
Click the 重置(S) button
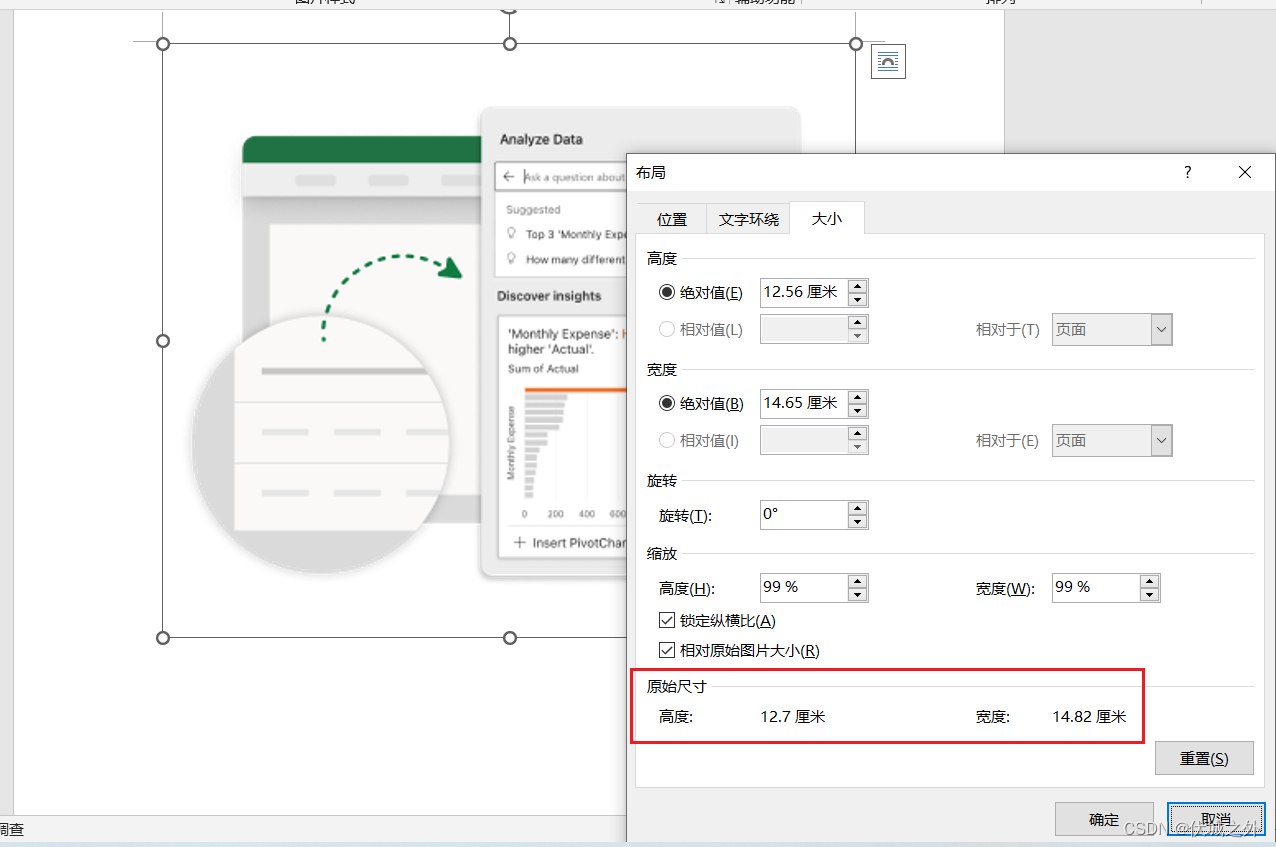[x=1204, y=758]
